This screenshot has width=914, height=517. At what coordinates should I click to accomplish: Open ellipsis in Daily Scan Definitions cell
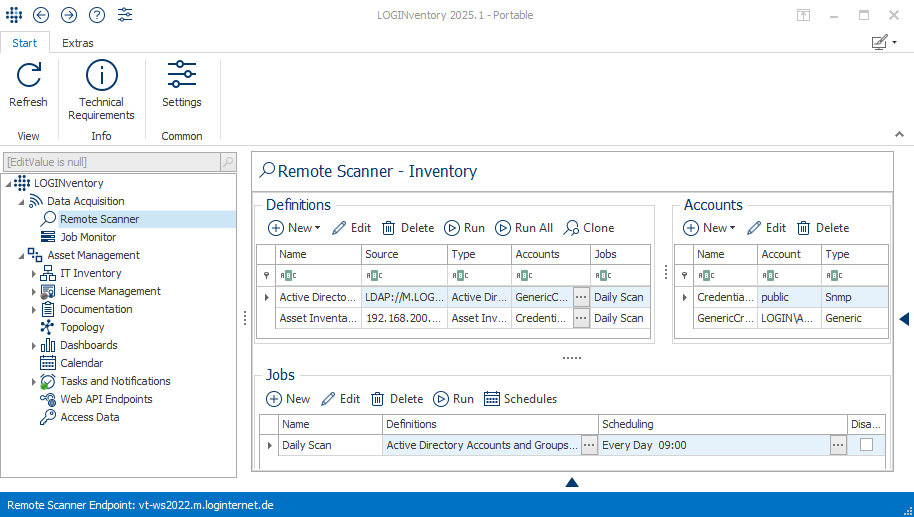coord(589,445)
